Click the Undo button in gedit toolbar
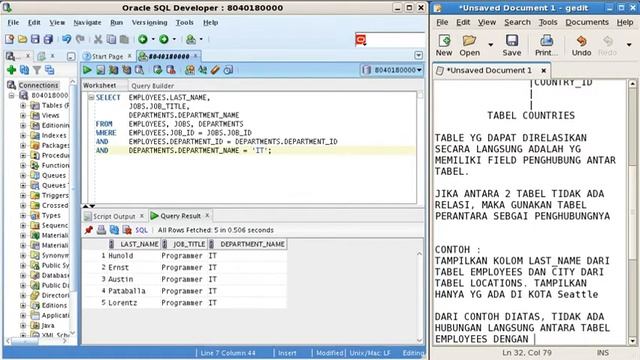Screen dimensions: 640x360 point(581,45)
